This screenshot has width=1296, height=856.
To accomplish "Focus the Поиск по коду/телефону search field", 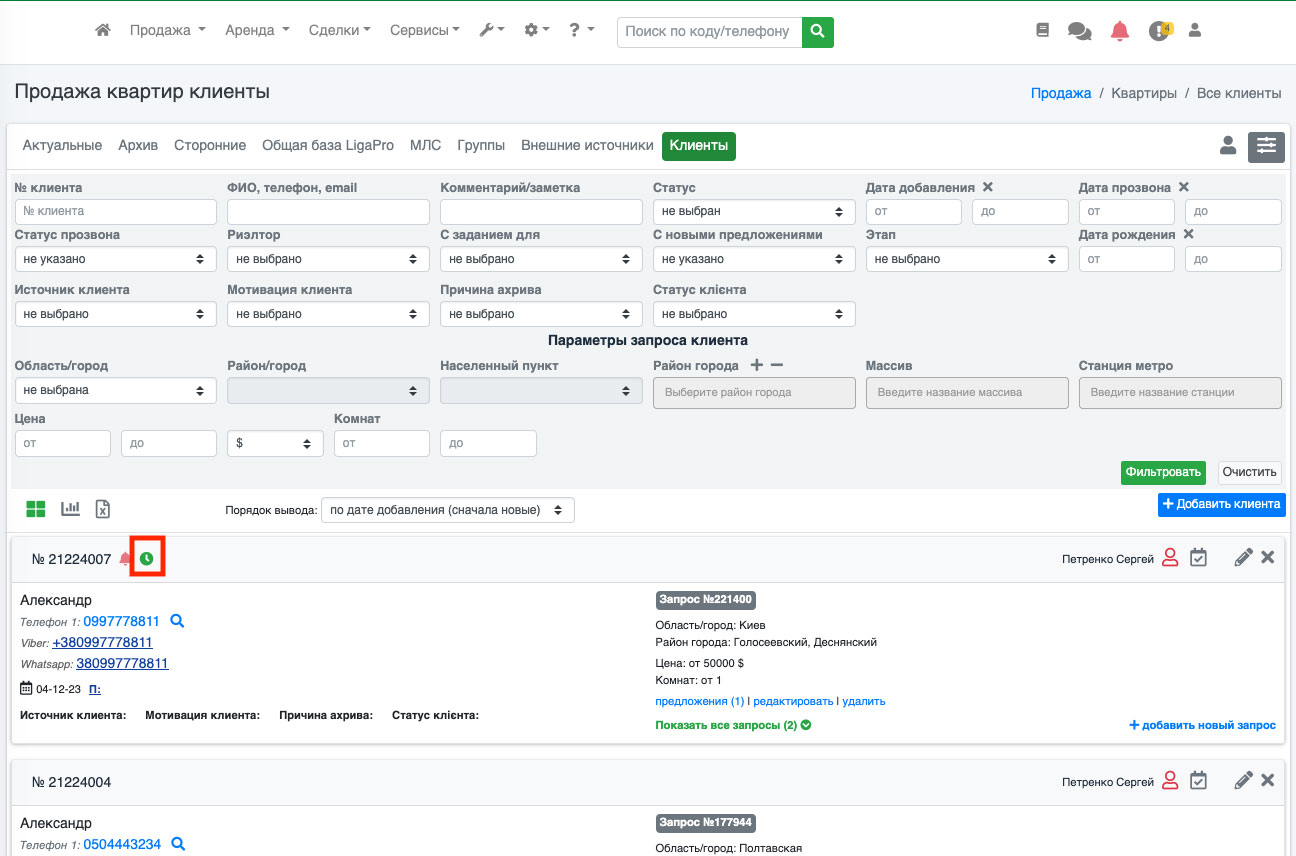I will pos(709,32).
